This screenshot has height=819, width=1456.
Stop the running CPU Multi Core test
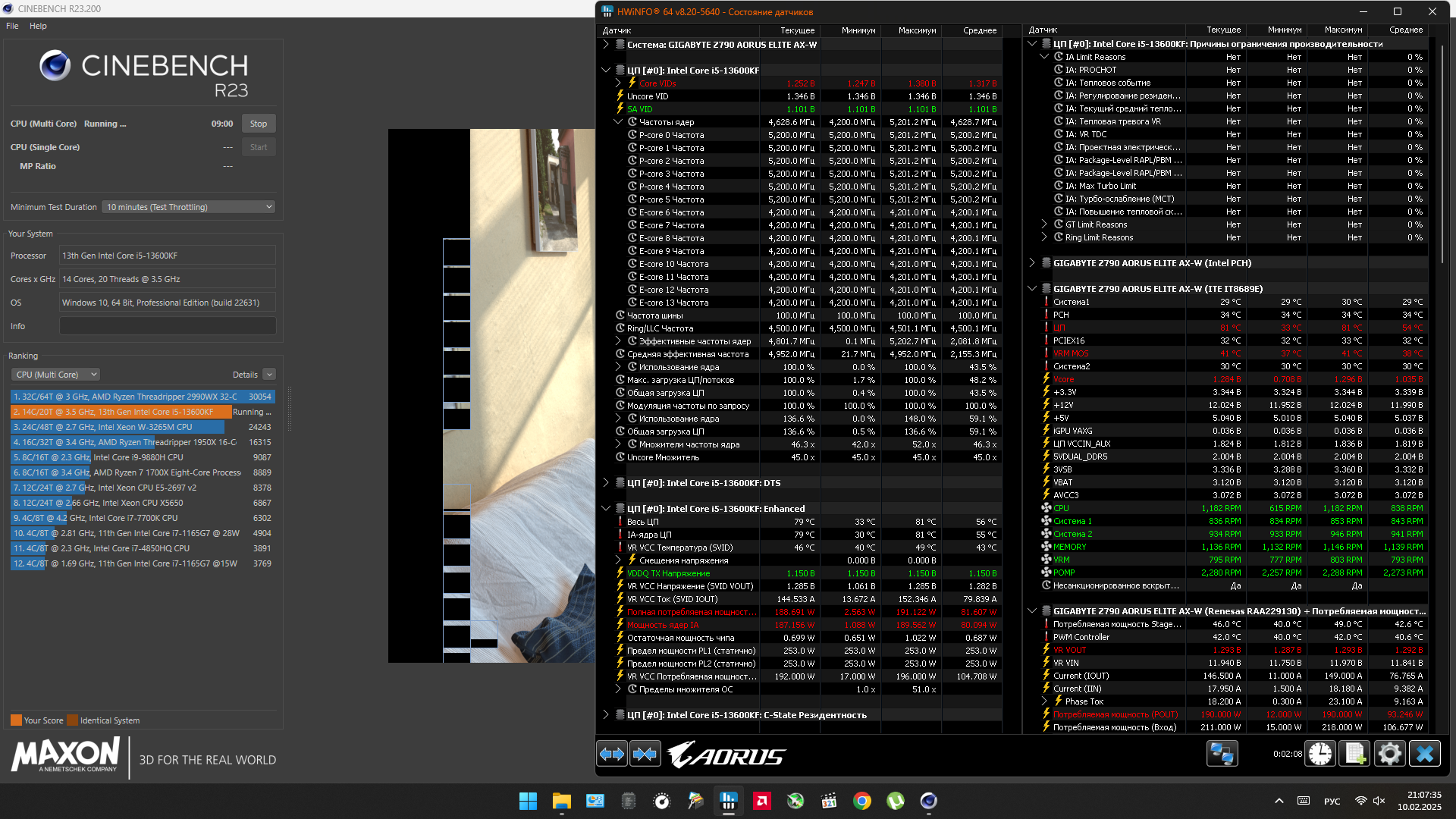259,124
